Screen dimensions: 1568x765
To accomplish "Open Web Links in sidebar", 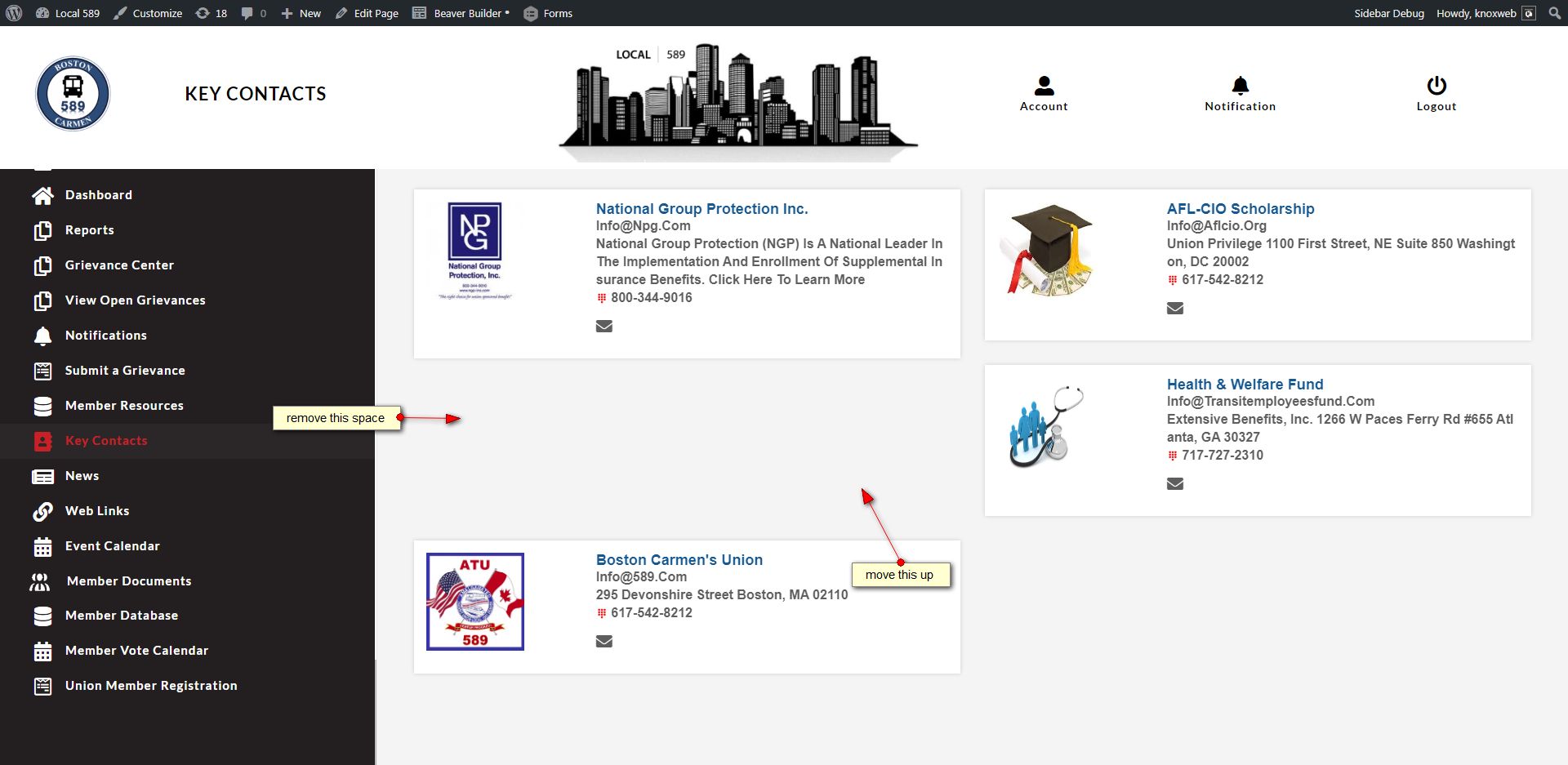I will click(x=97, y=511).
